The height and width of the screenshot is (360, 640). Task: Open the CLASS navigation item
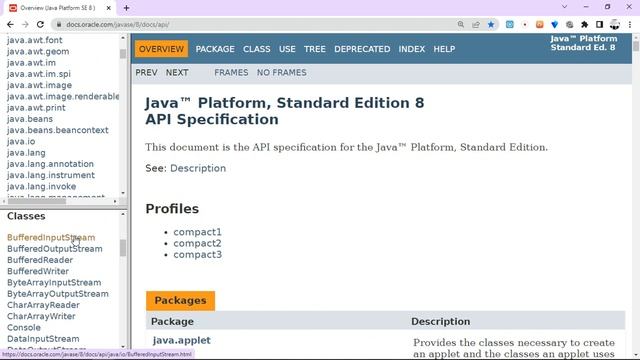tap(257, 49)
